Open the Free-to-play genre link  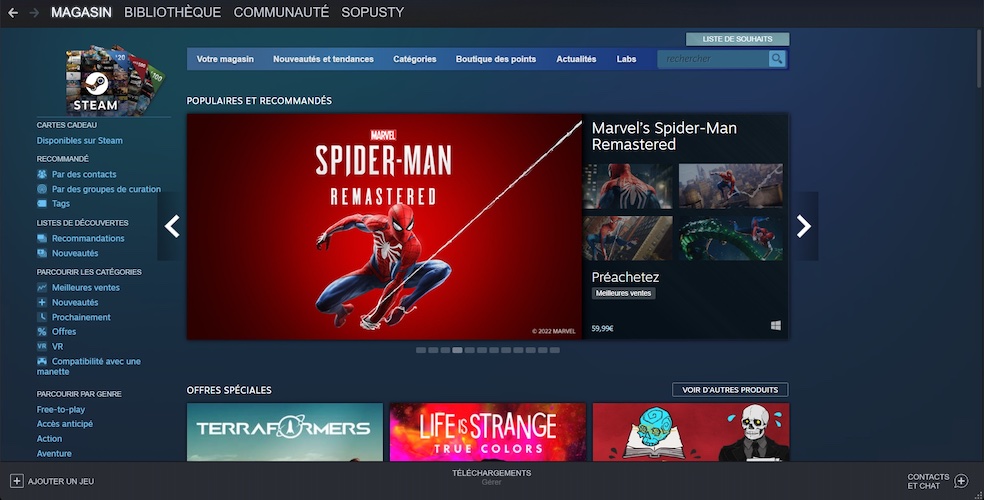pyautogui.click(x=61, y=409)
